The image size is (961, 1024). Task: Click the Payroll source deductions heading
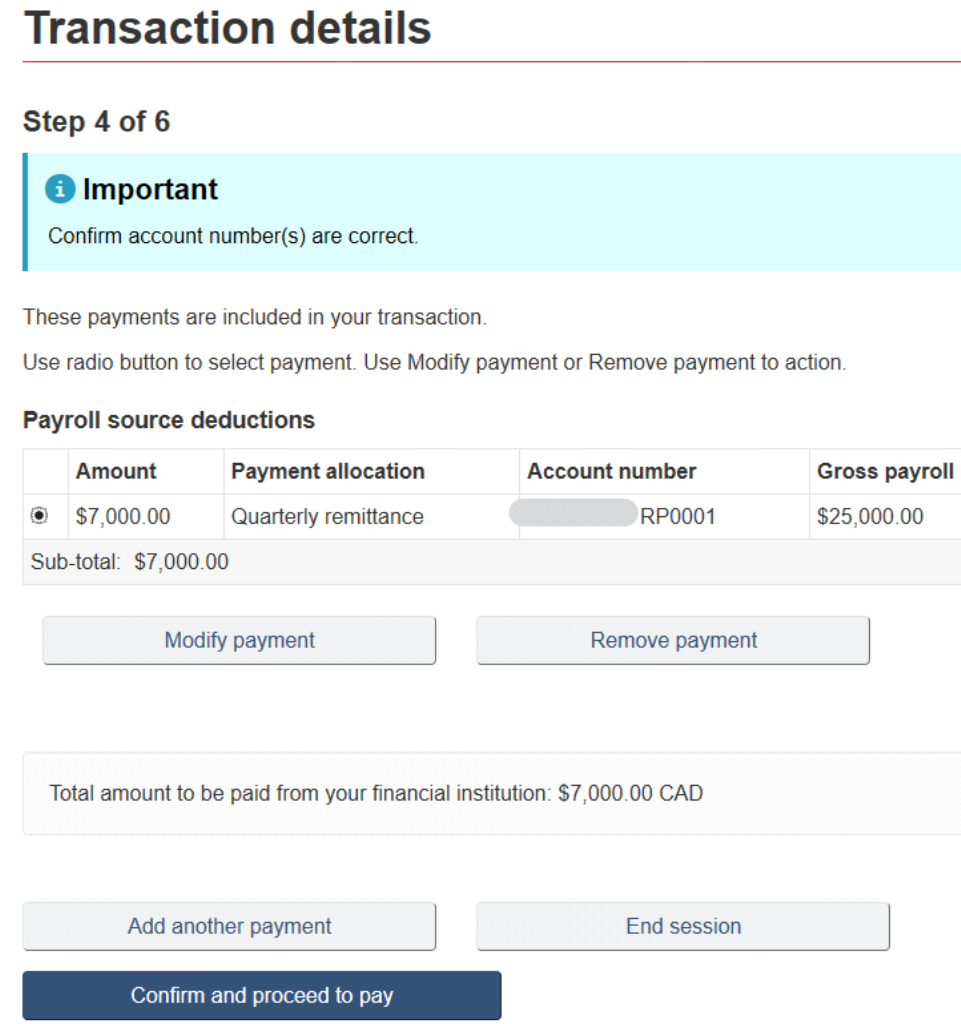[169, 420]
